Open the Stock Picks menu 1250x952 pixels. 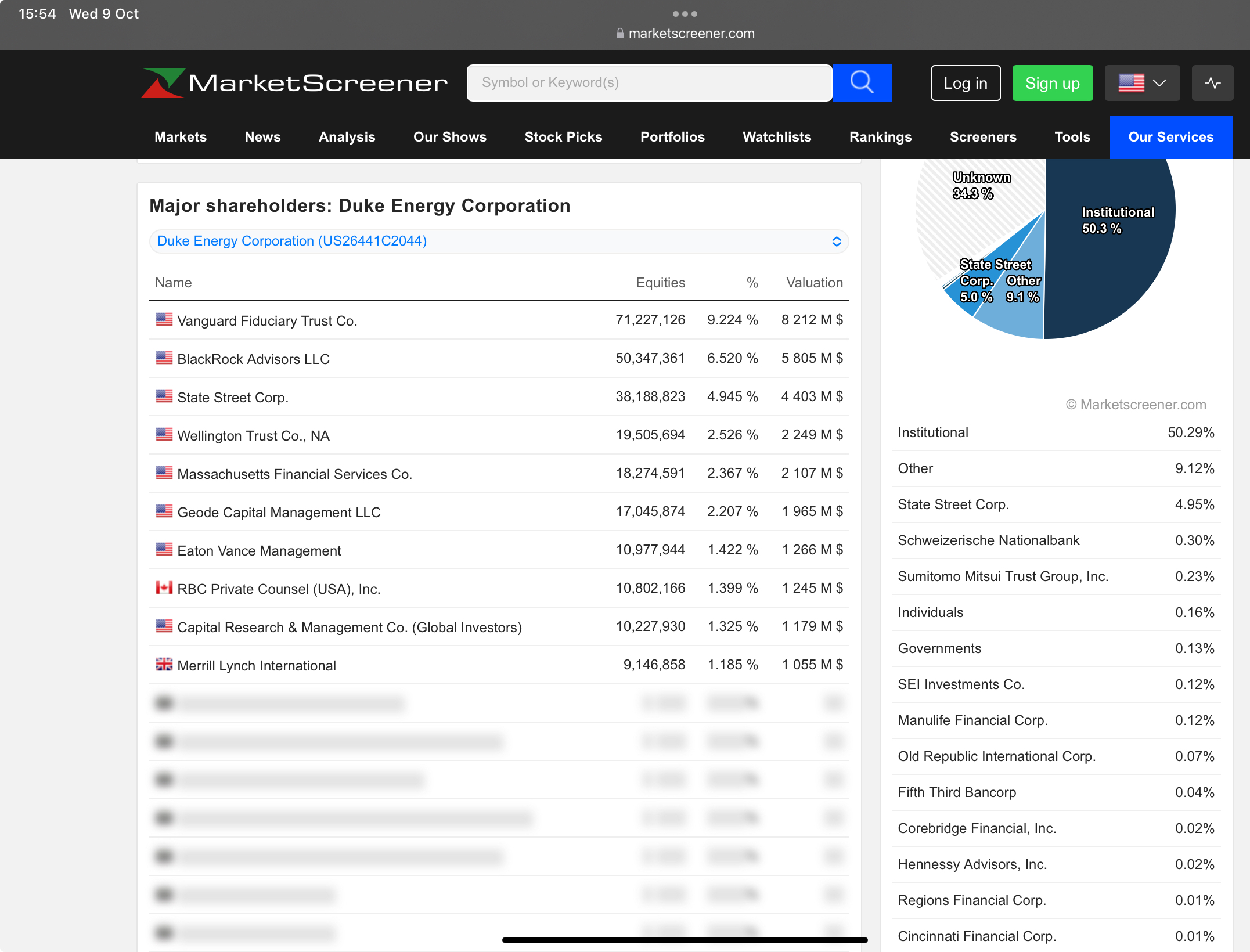(x=563, y=137)
